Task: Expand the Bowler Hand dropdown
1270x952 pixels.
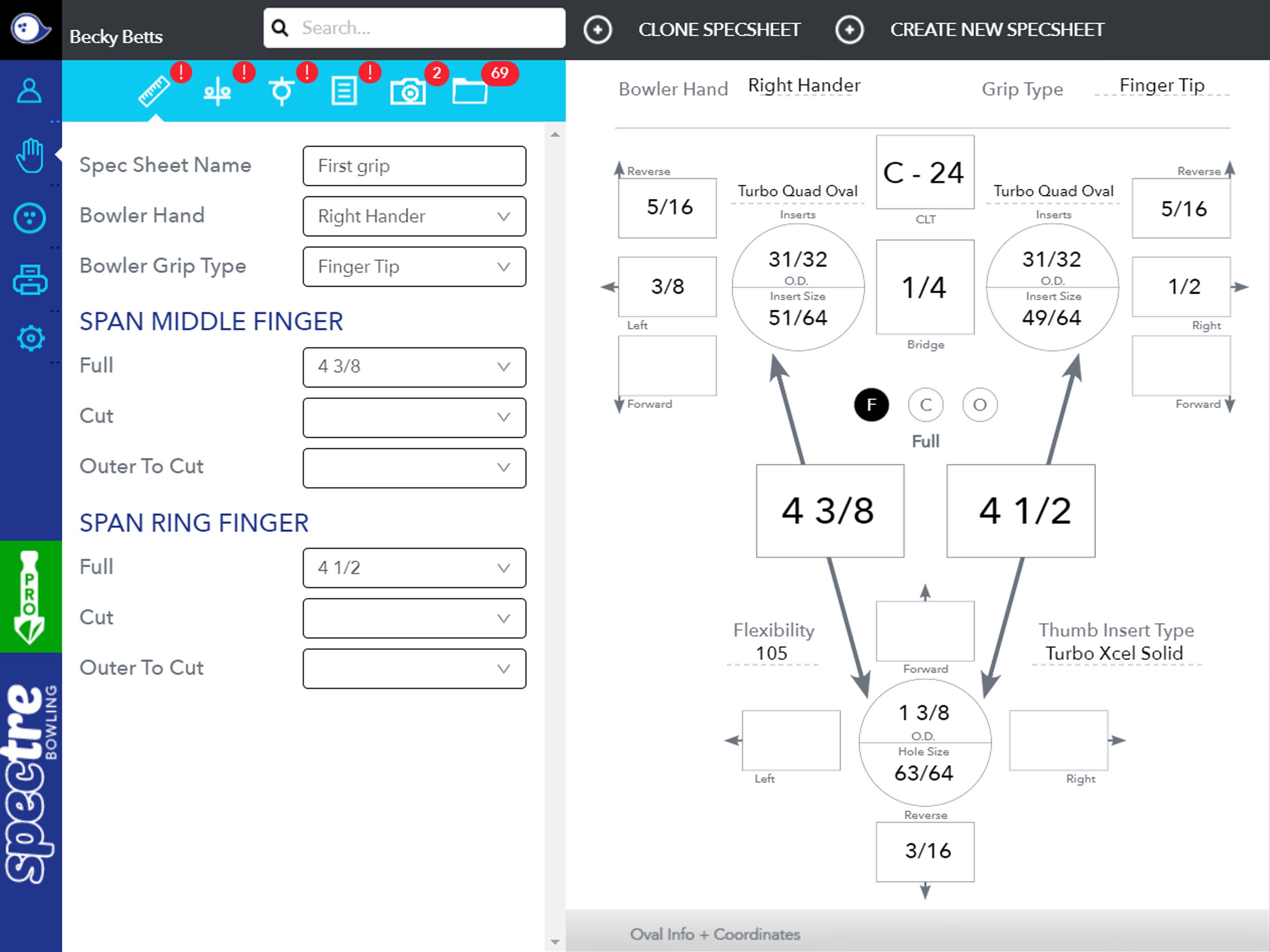Action: coord(414,217)
